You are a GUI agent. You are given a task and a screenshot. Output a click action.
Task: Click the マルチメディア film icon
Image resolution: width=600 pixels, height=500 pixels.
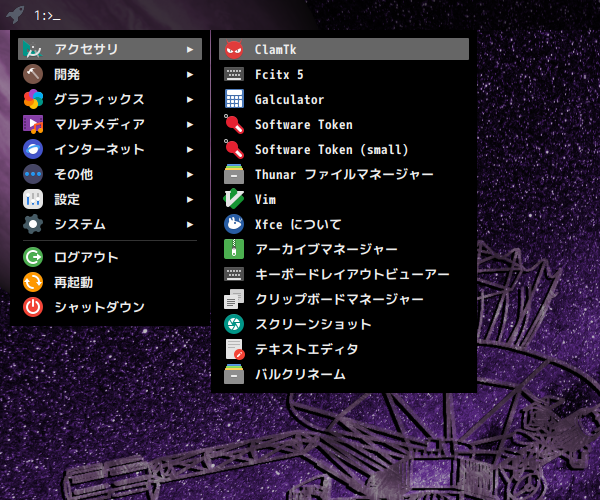pos(33,124)
